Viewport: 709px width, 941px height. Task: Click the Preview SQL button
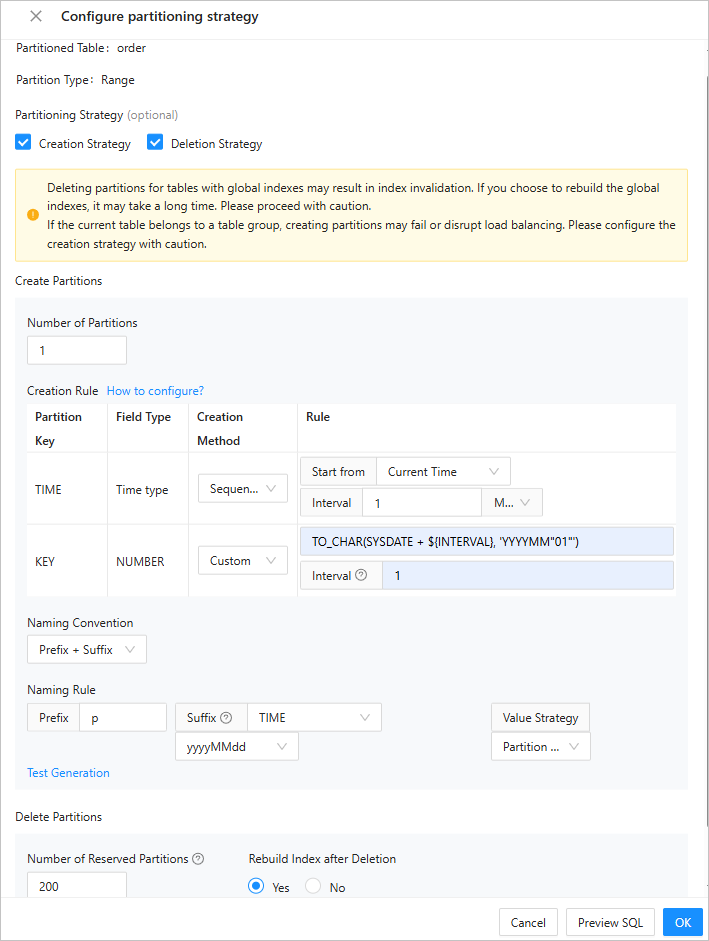tap(610, 923)
